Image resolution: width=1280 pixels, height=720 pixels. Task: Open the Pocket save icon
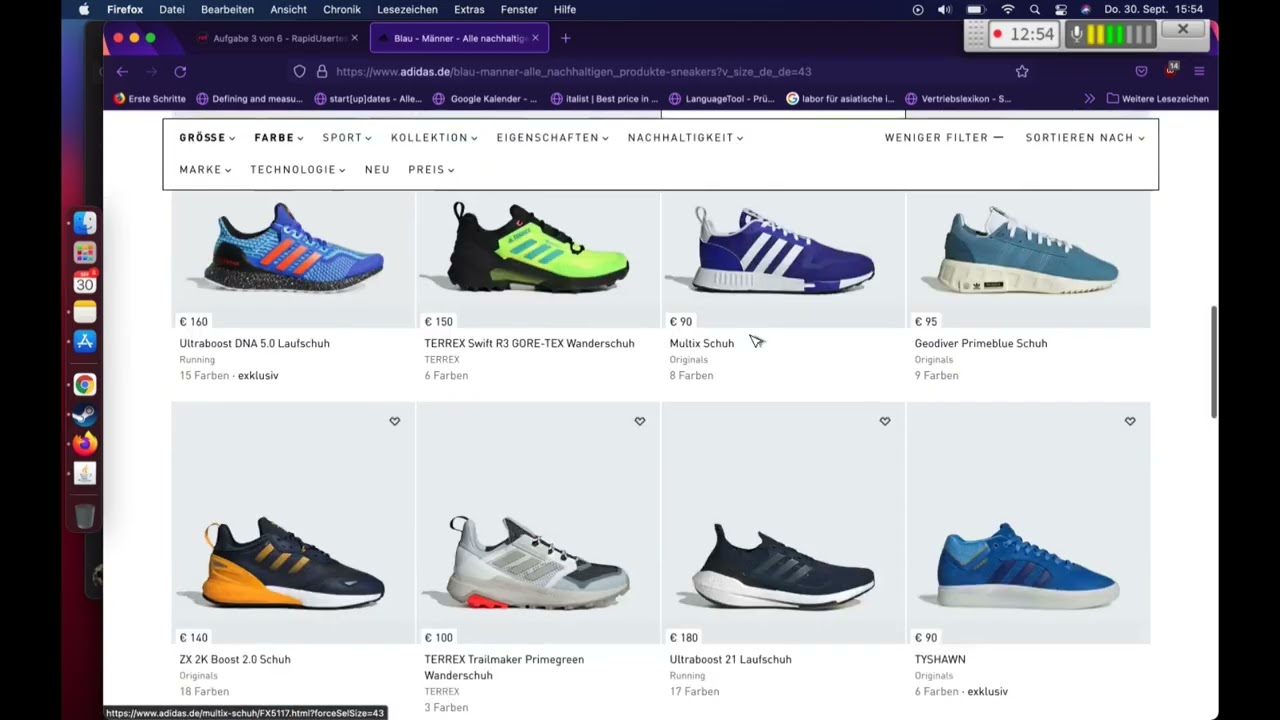point(1141,72)
